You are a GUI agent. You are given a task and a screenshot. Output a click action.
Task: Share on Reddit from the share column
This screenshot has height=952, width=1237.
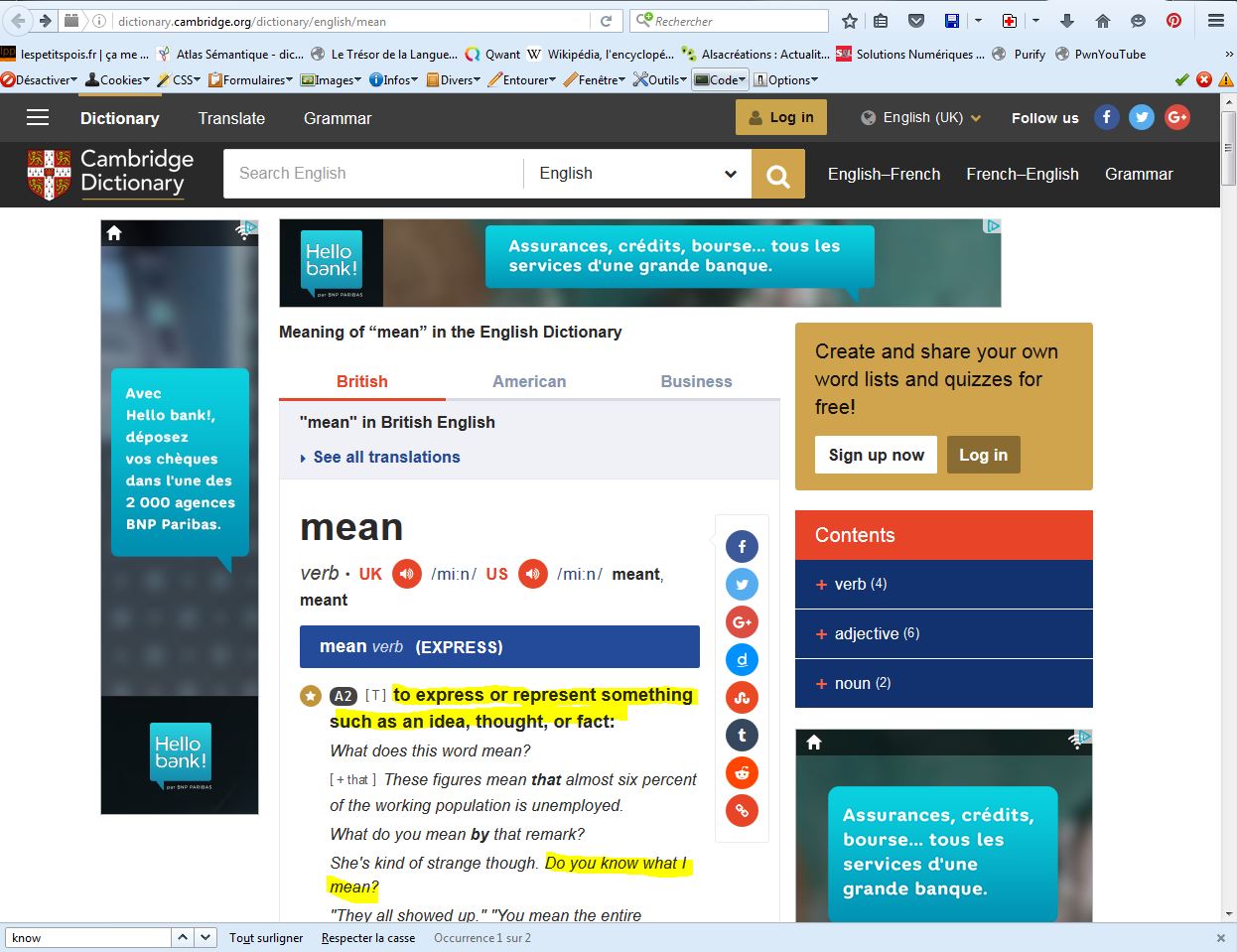pos(742,772)
